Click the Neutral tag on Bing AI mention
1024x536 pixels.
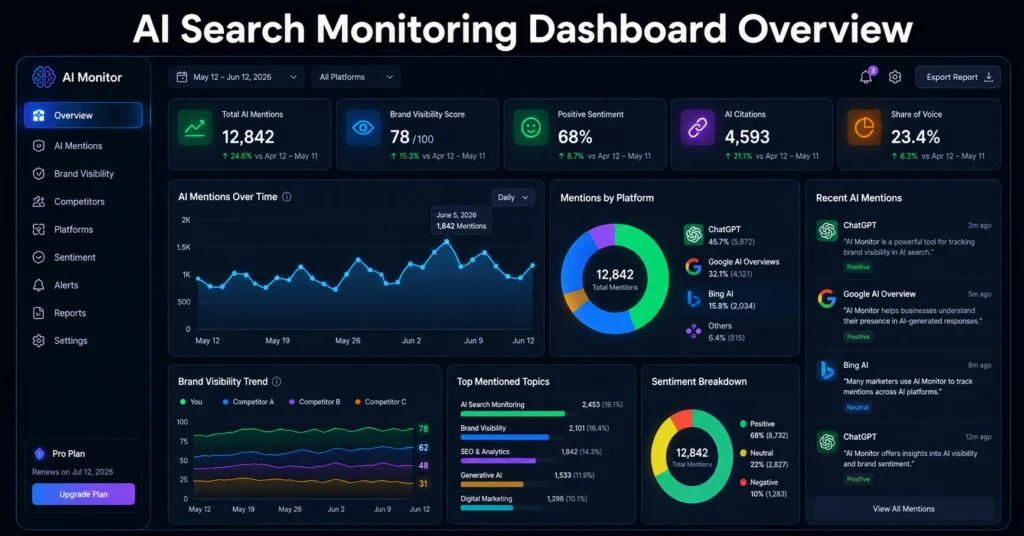[x=857, y=407]
